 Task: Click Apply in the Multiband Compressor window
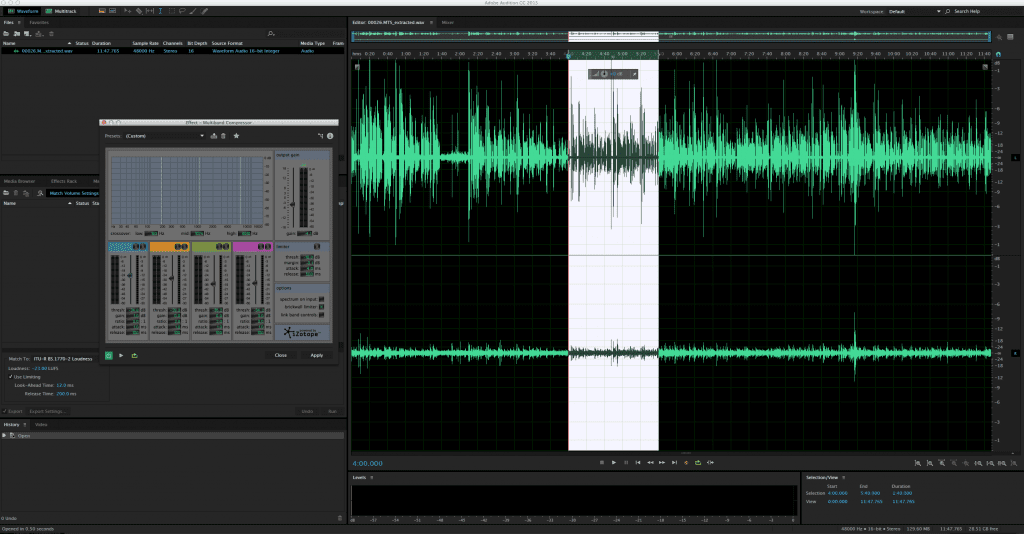click(x=316, y=355)
